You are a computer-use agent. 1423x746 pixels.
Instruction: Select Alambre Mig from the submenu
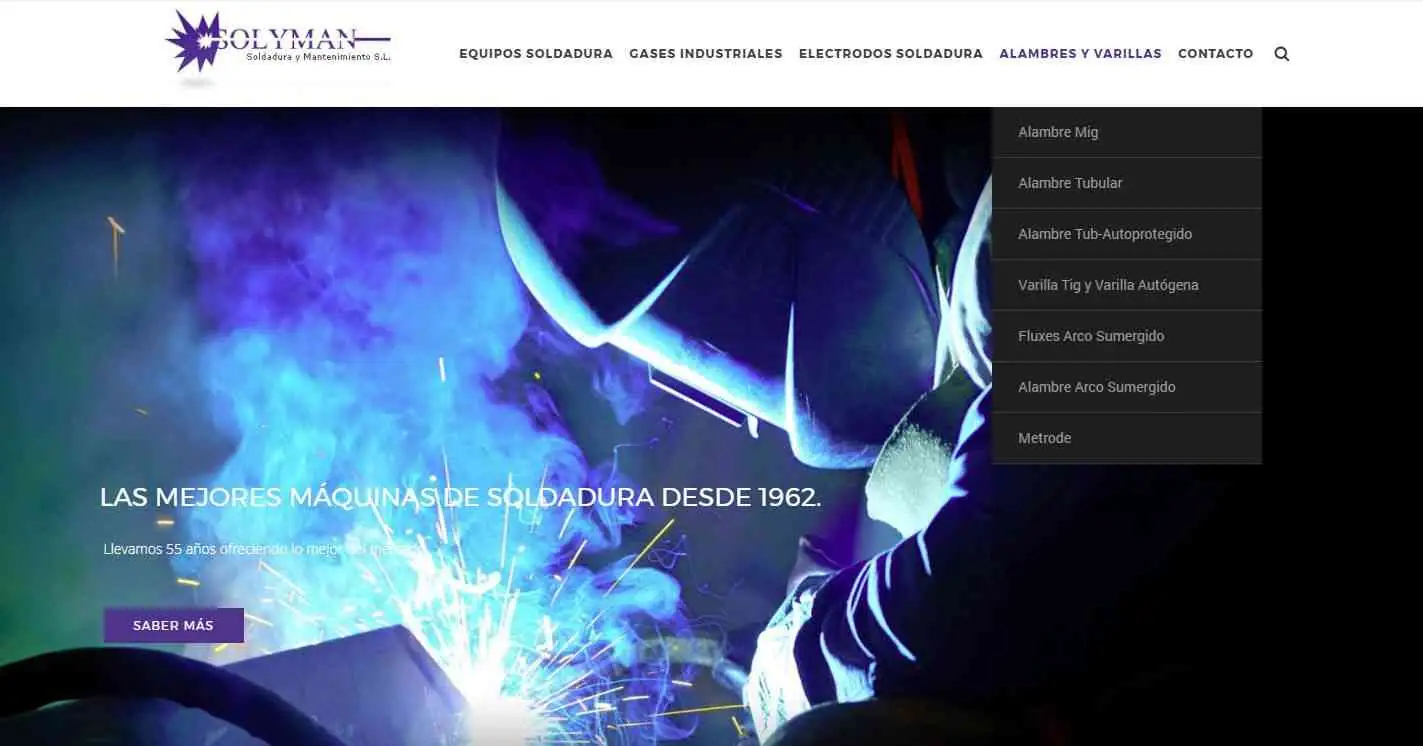[1058, 132]
